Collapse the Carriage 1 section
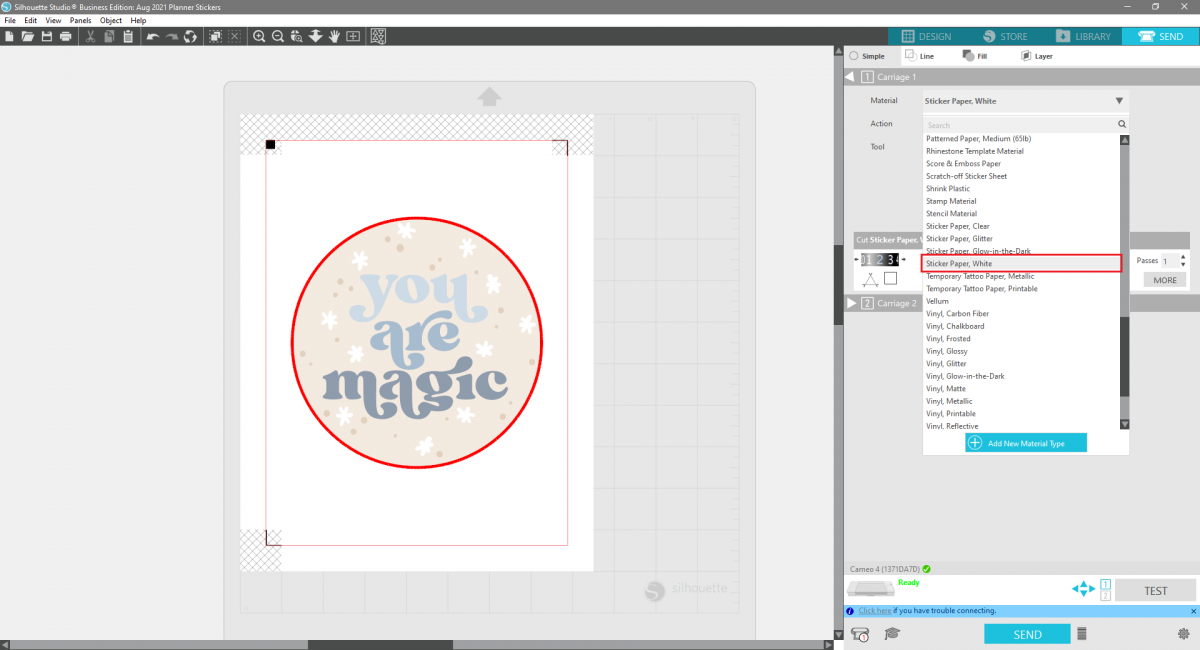Screen dimensions: 1200x650 (851, 77)
